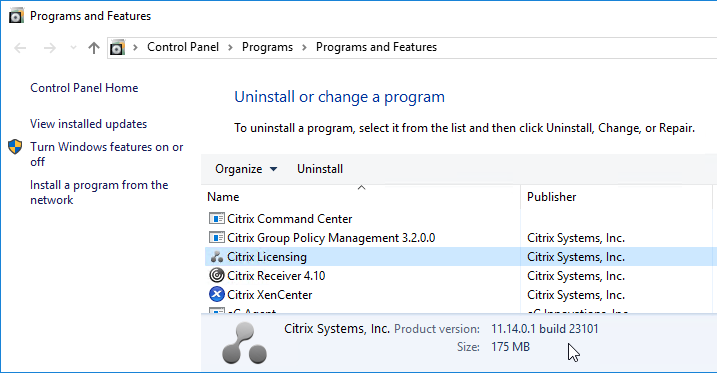Click the Up arrow navigation icon
The height and width of the screenshot is (373, 717).
coord(94,48)
